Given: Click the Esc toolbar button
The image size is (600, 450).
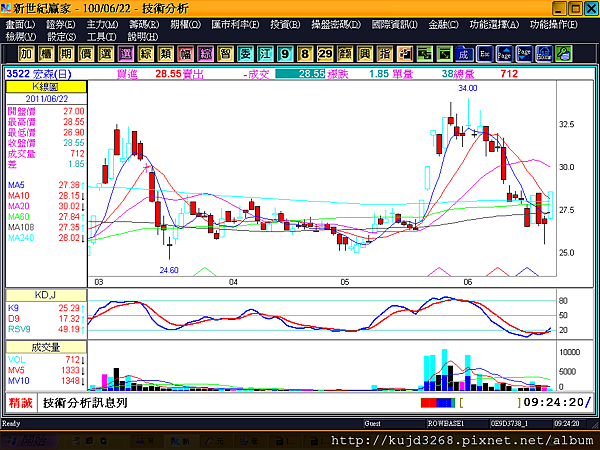Looking at the screenshot, I should [x=484, y=54].
